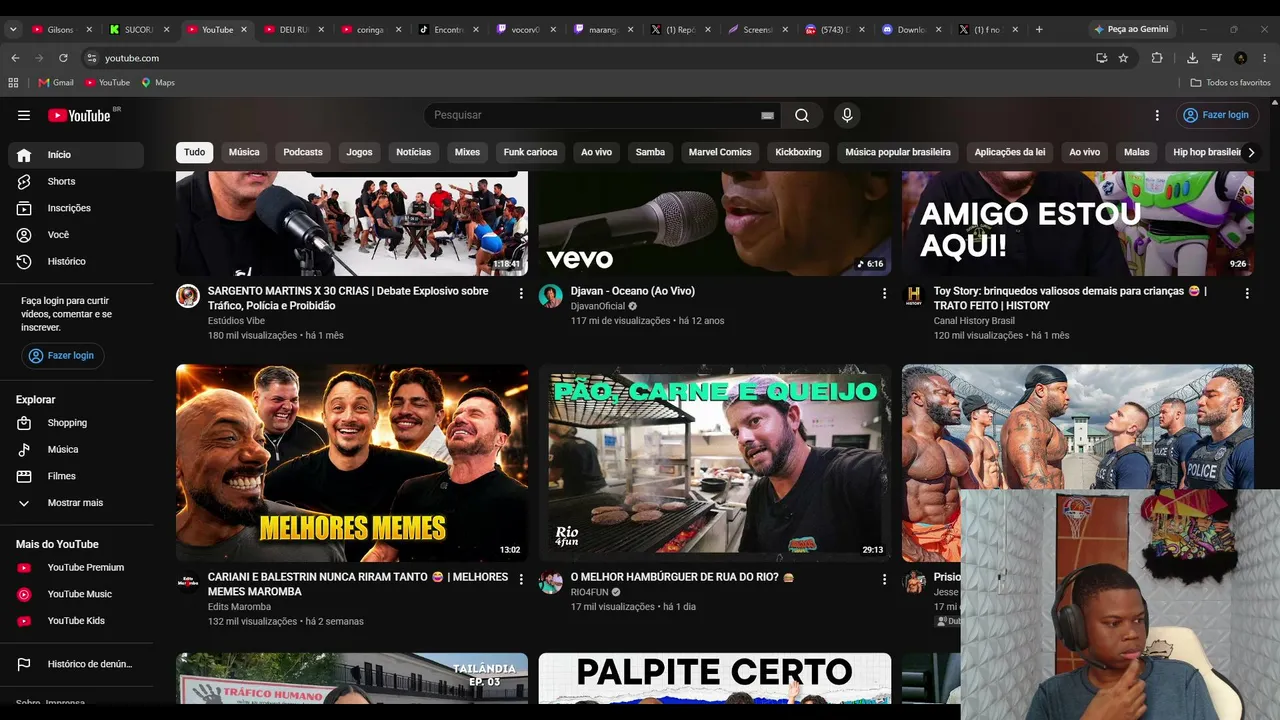Open the Gmail bookmark
This screenshot has height=720, width=1280.
point(56,82)
